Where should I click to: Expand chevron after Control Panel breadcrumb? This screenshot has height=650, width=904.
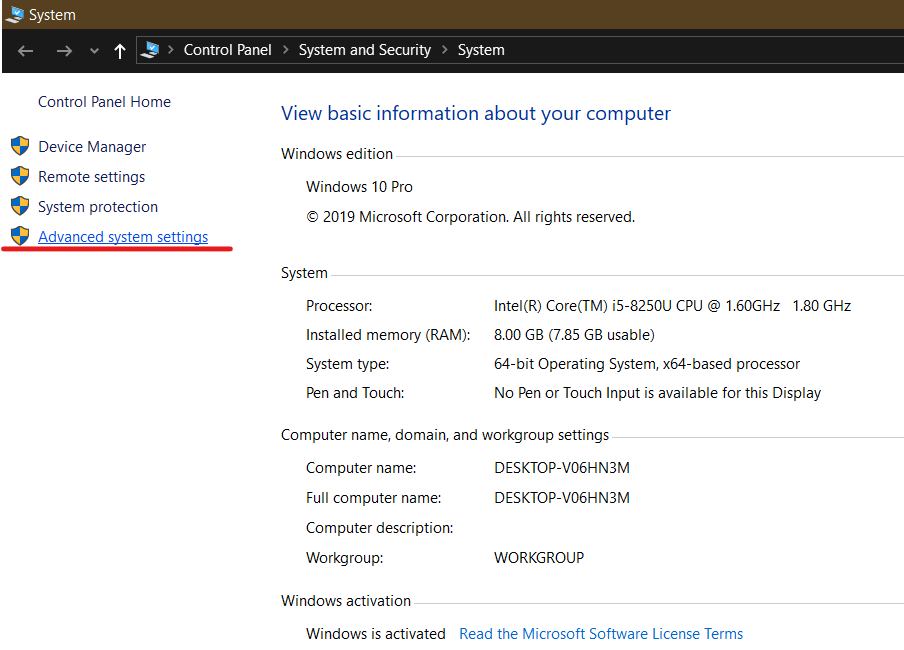285,50
